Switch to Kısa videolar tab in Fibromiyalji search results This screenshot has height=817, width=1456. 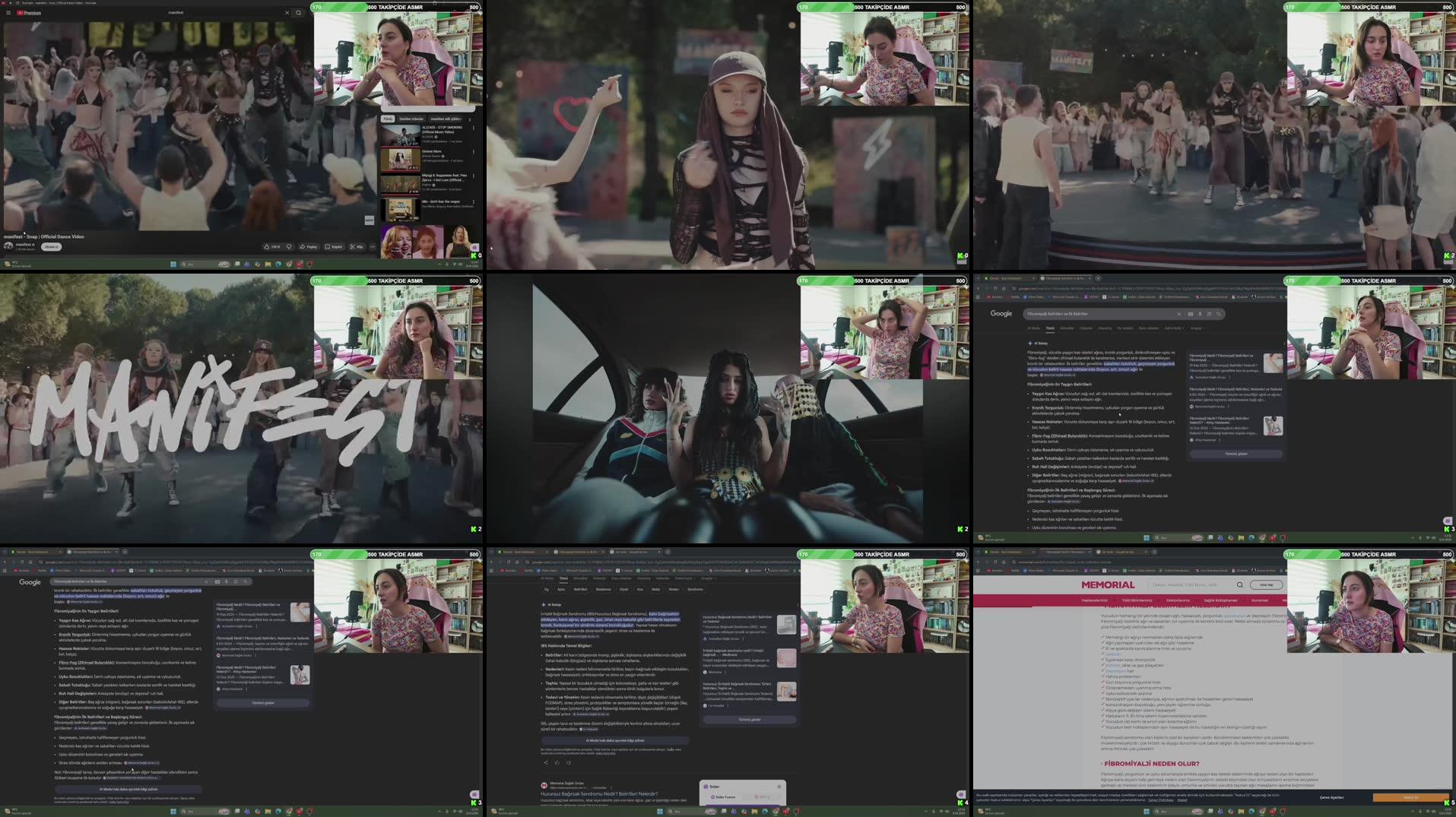[1148, 328]
